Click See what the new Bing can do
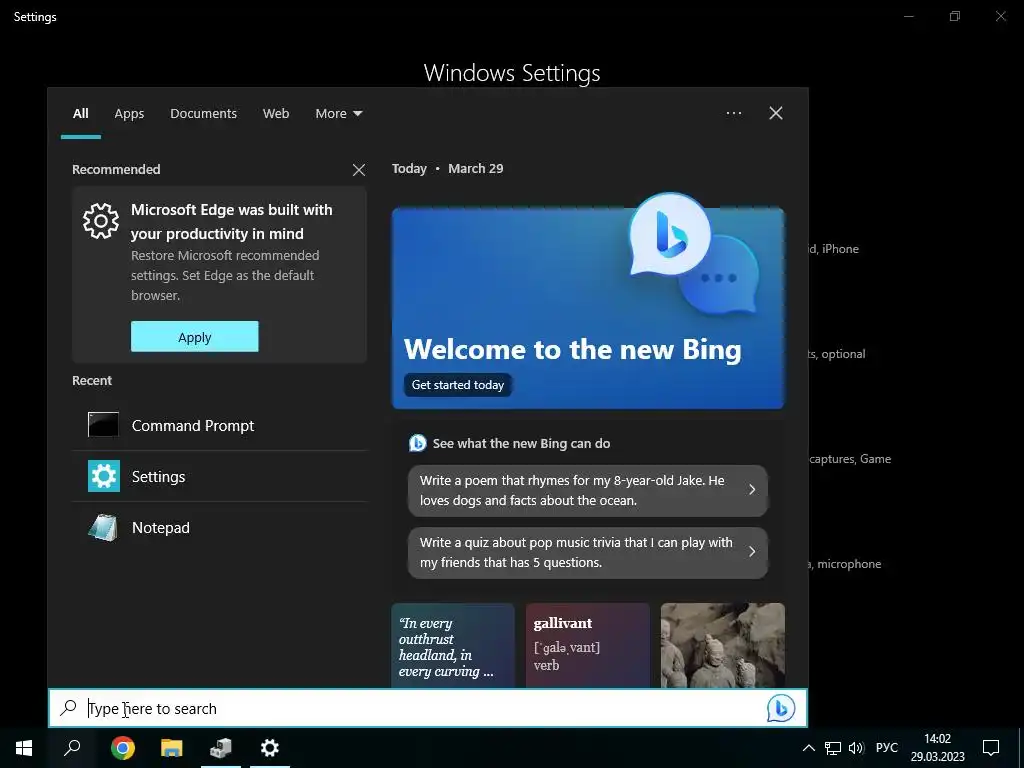This screenshot has height=768, width=1024. click(521, 443)
